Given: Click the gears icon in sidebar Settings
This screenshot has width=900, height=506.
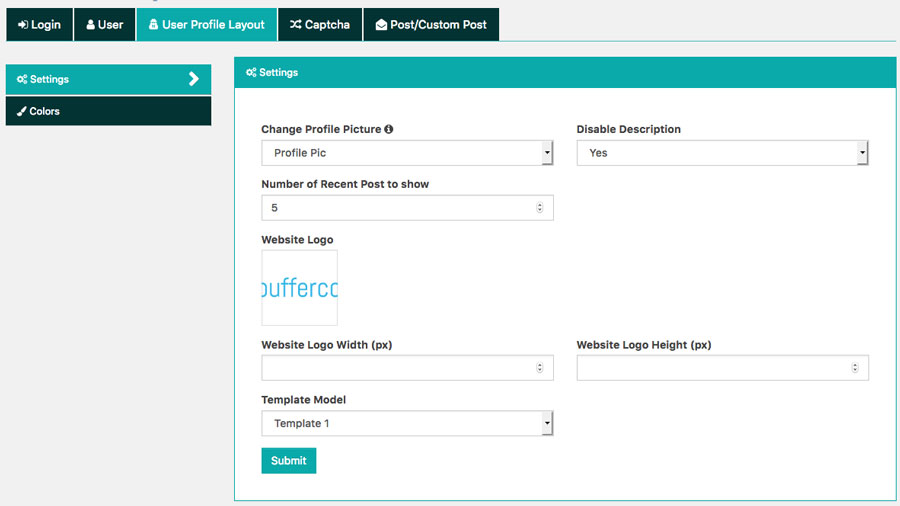Looking at the screenshot, I should 22,79.
